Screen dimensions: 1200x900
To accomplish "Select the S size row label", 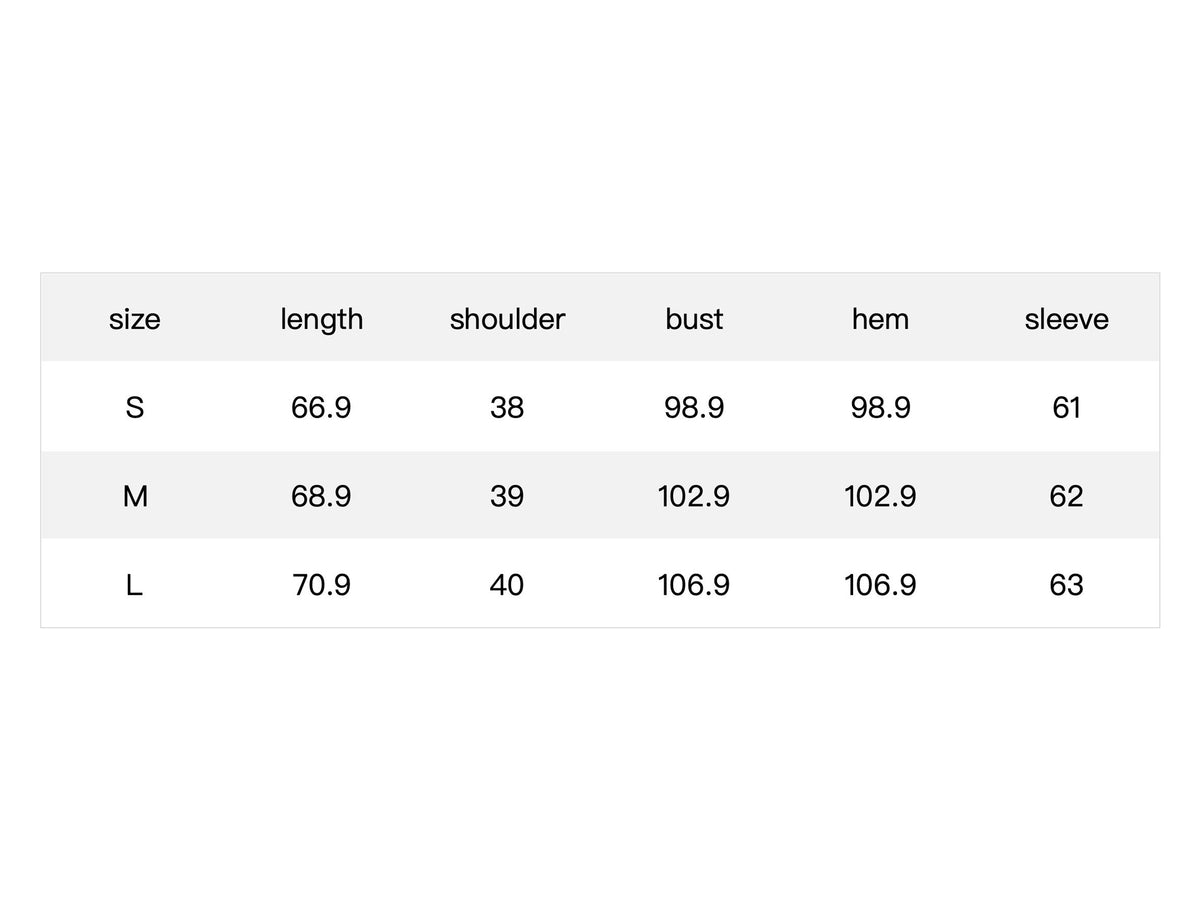I will (x=134, y=408).
